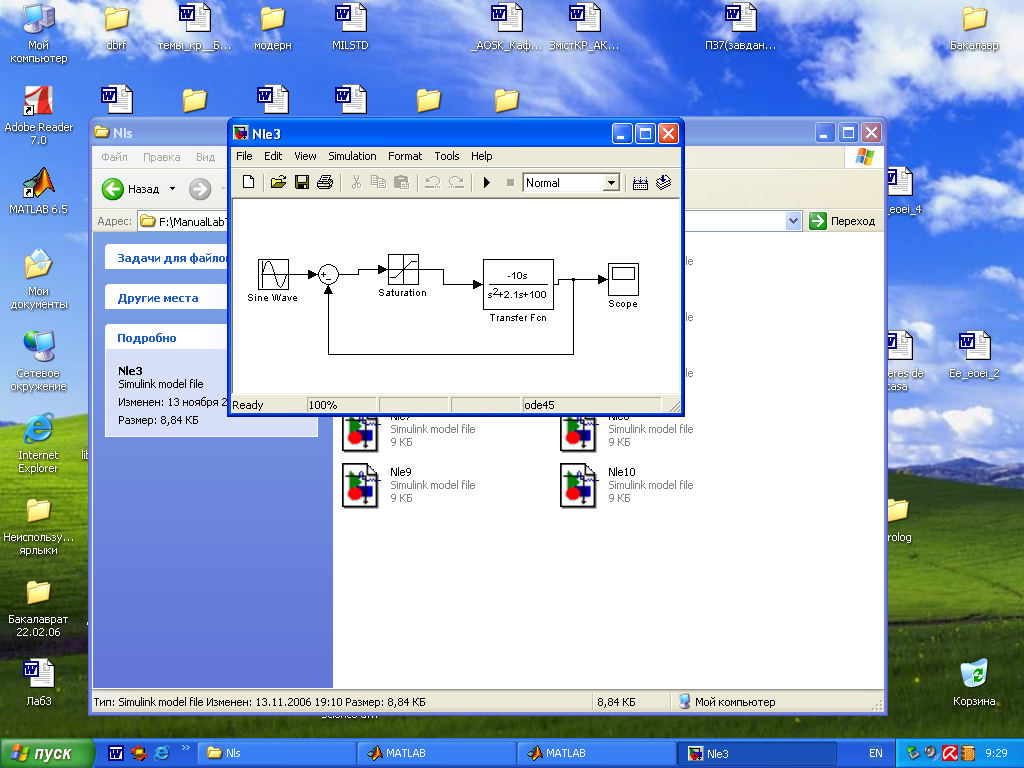The width and height of the screenshot is (1024, 768).
Task: Select the Scope block
Action: click(623, 280)
